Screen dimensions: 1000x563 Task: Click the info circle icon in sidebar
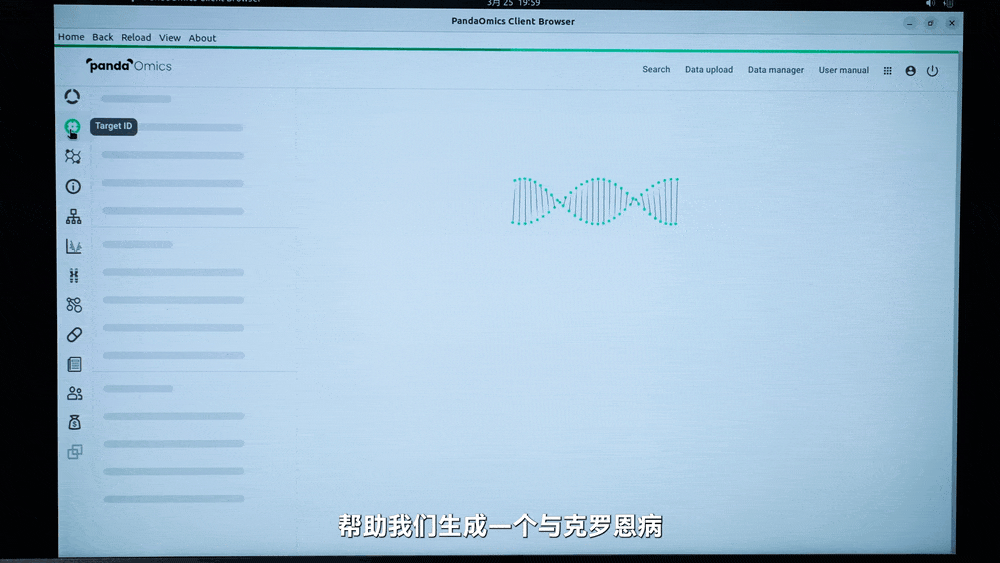pyautogui.click(x=73, y=186)
